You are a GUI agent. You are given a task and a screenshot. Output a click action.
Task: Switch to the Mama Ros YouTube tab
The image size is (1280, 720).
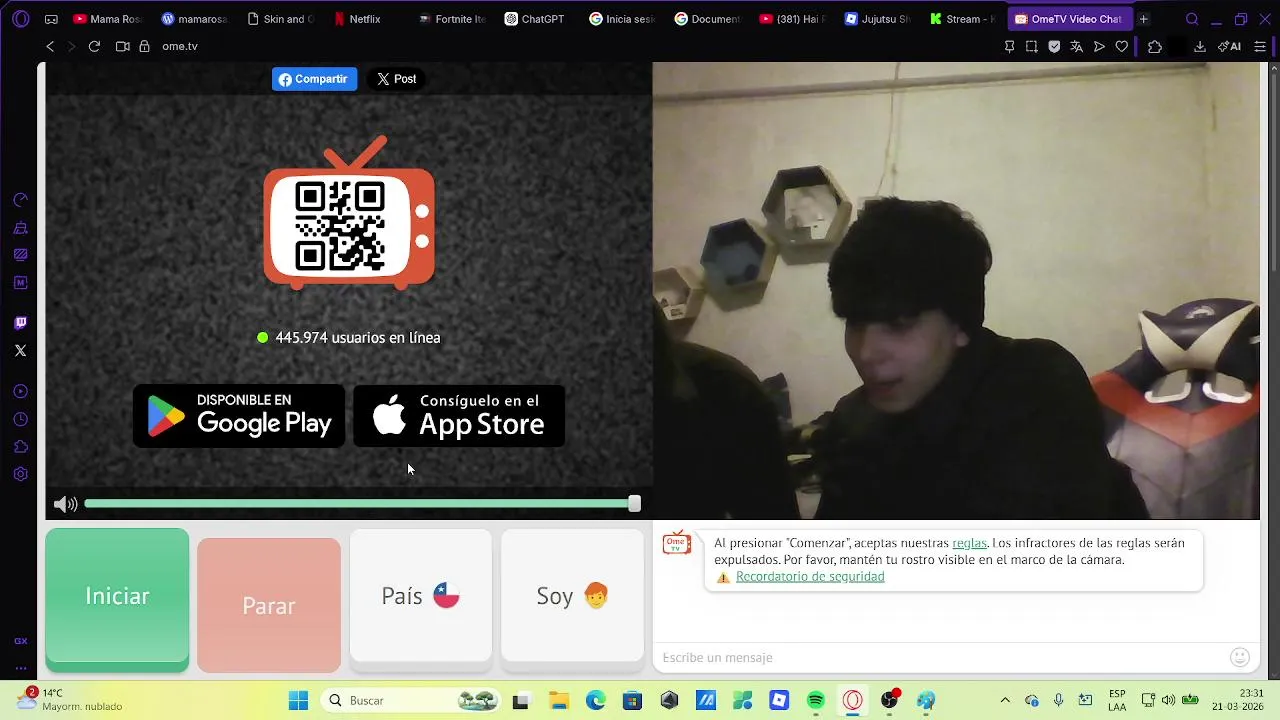pyautogui.click(x=107, y=19)
